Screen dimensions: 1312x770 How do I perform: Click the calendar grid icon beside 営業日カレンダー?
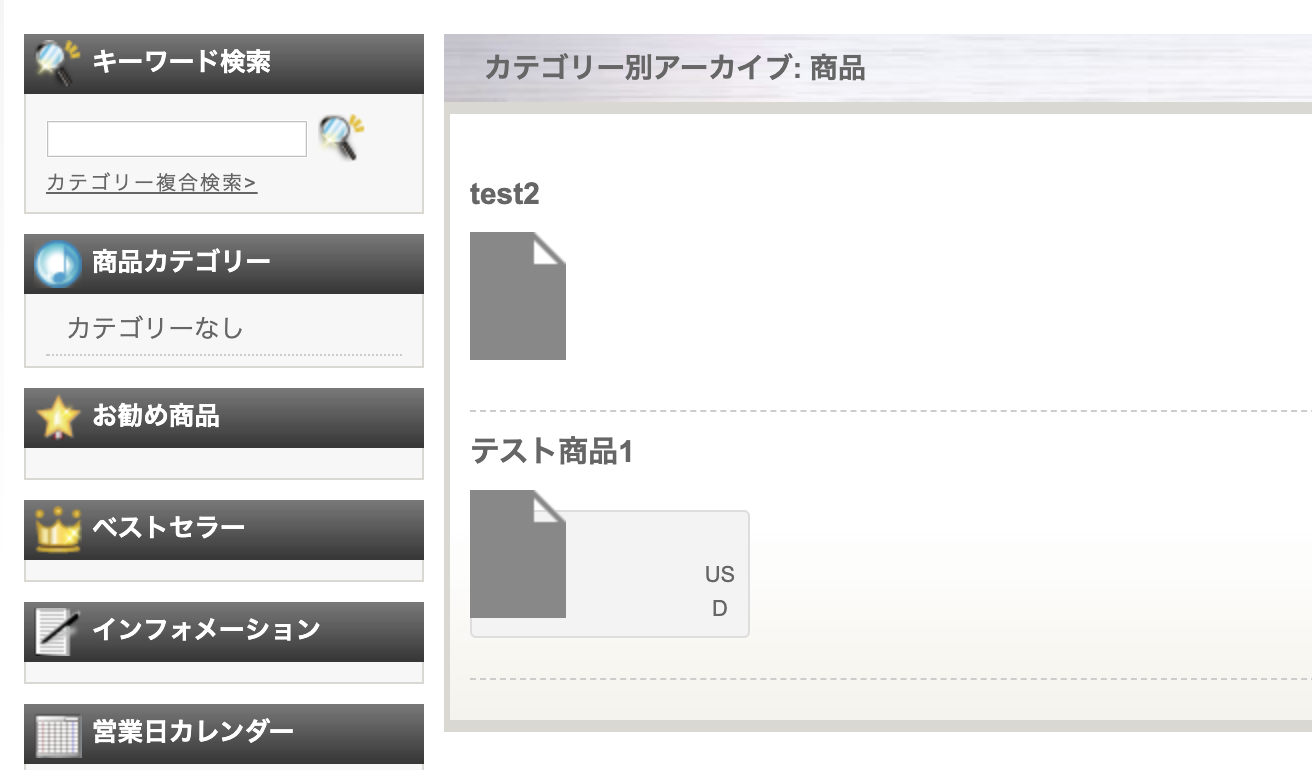[x=57, y=734]
